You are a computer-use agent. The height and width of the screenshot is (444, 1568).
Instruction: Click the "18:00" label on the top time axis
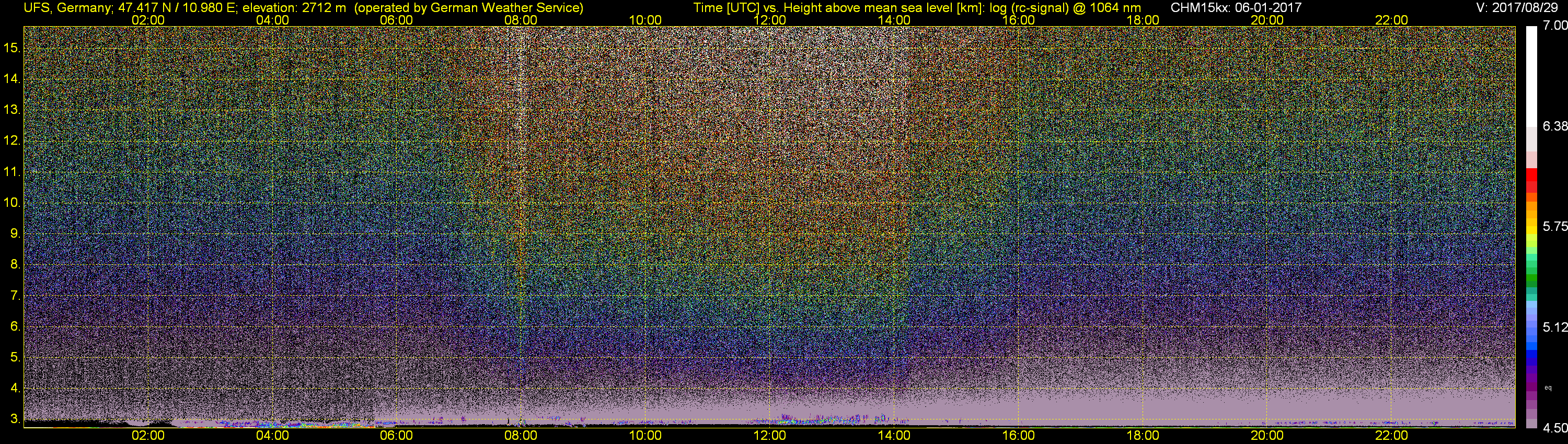point(1143,20)
